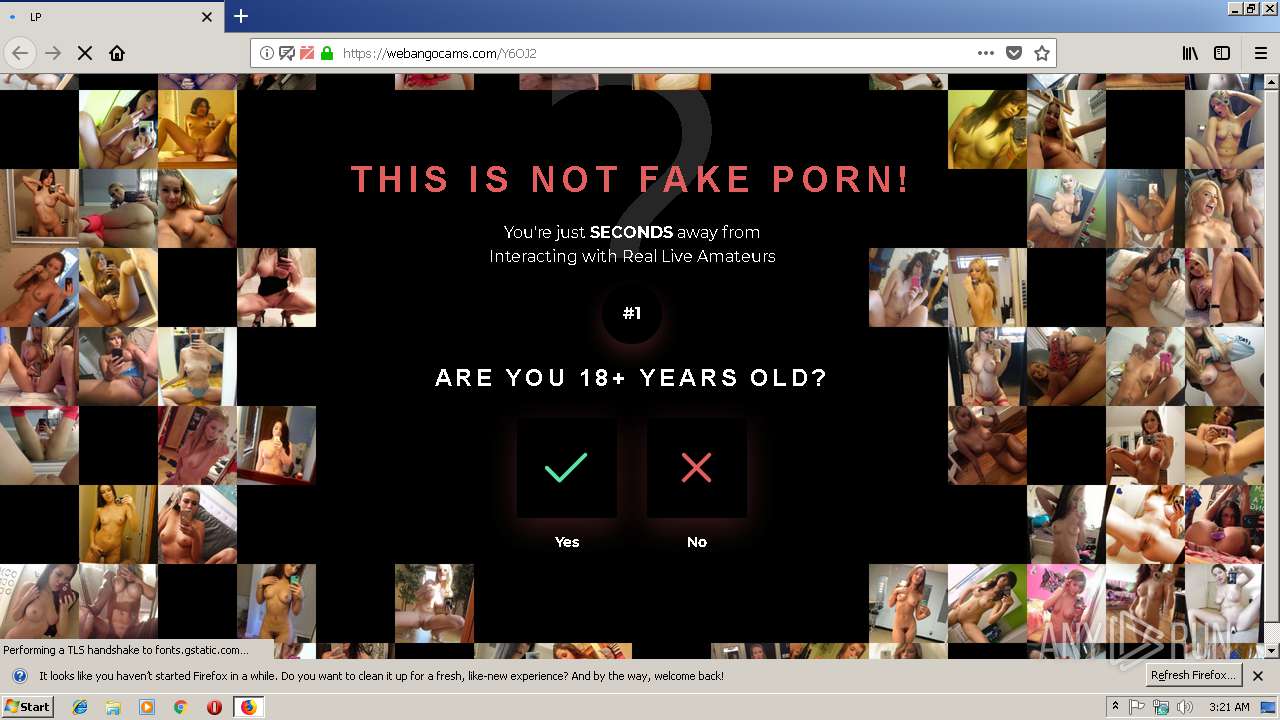Open a new browser tab
The image size is (1280, 720).
(x=241, y=16)
